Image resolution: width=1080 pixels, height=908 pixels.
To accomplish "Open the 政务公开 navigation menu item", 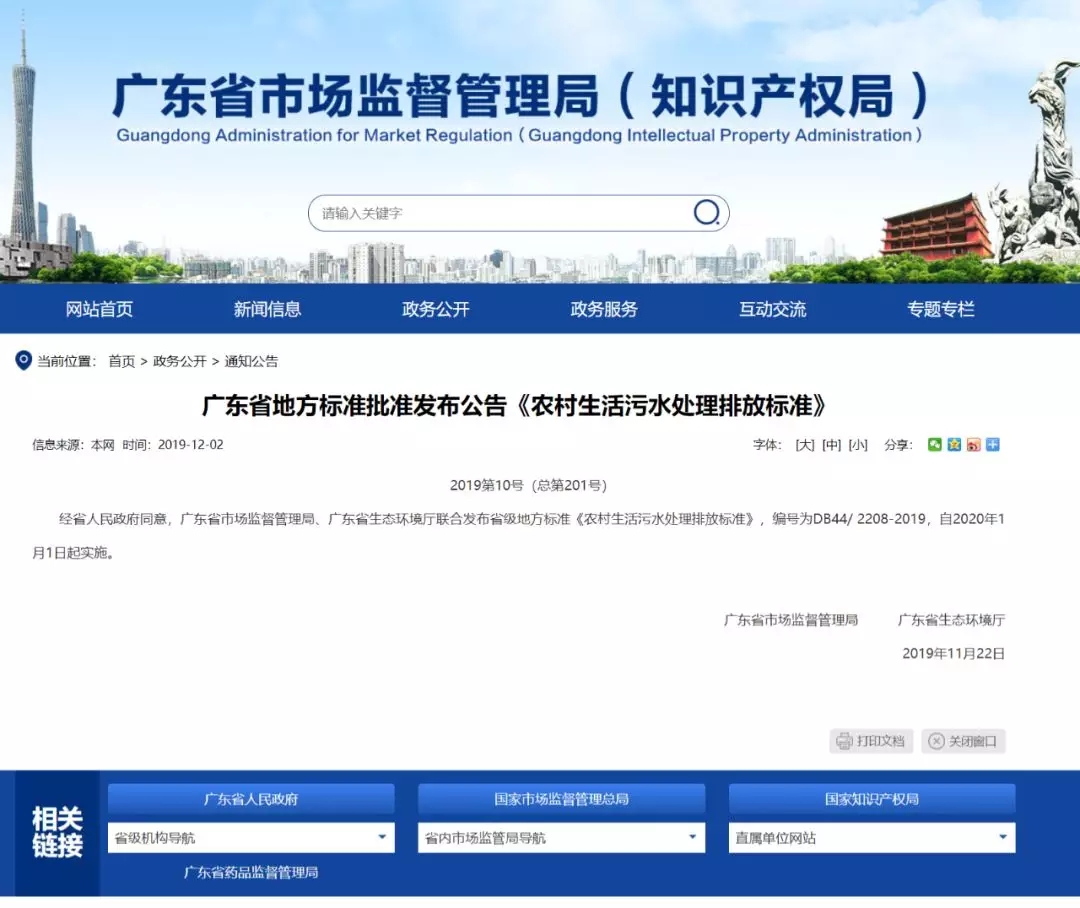I will pos(435,309).
